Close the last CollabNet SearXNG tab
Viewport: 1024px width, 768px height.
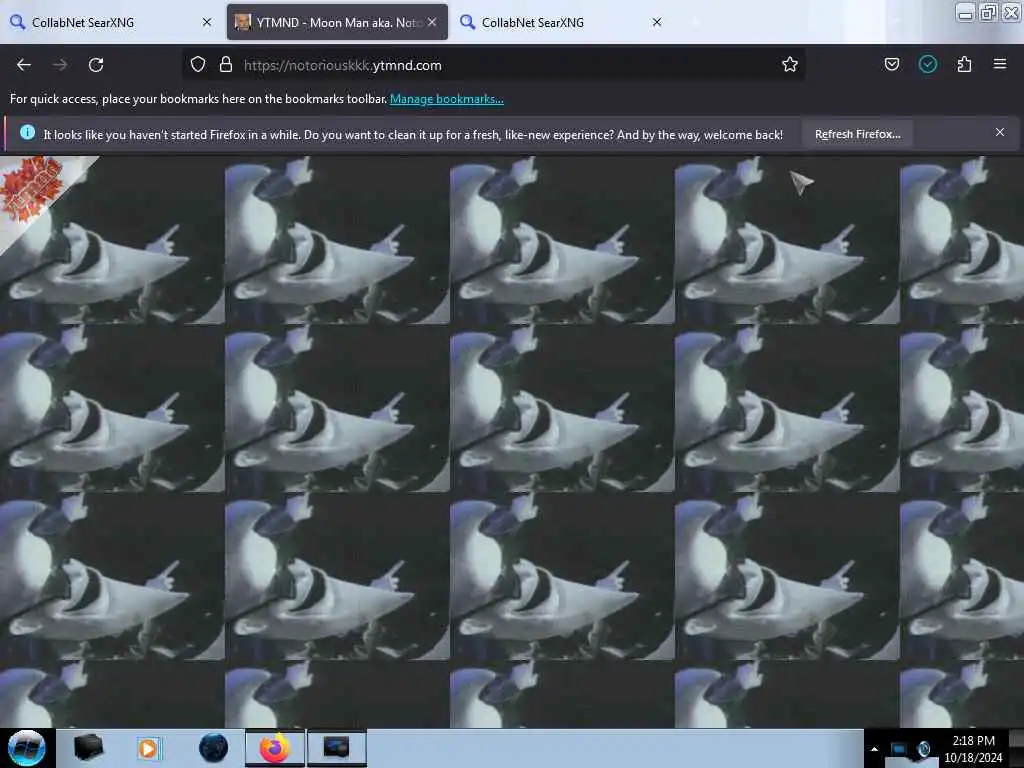(657, 22)
